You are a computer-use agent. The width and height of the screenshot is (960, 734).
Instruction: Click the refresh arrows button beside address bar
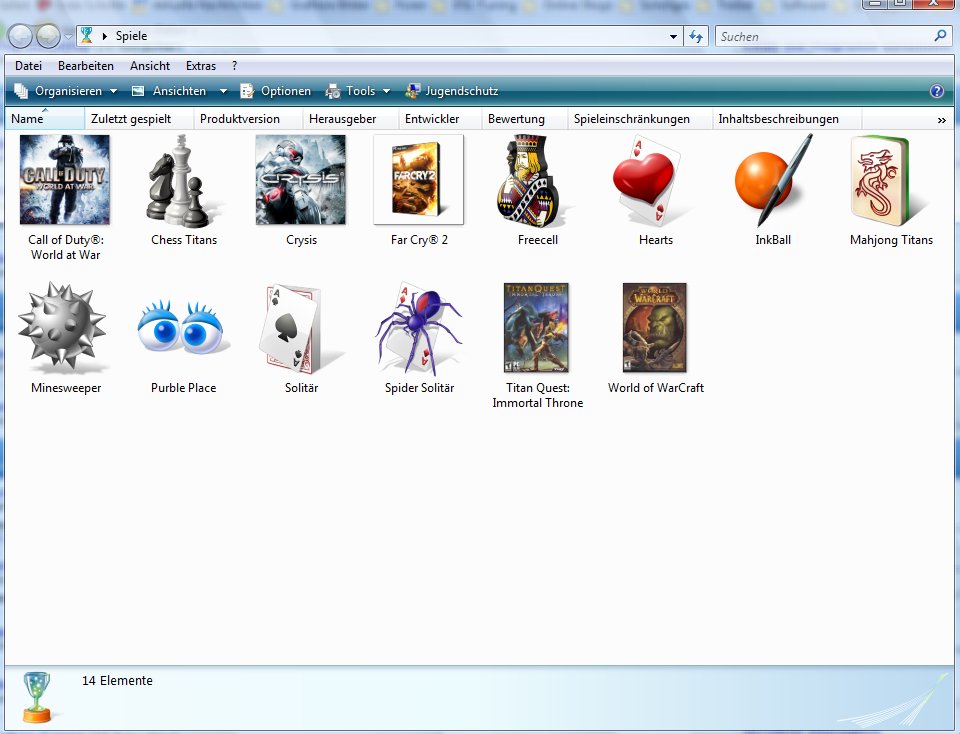[697, 36]
